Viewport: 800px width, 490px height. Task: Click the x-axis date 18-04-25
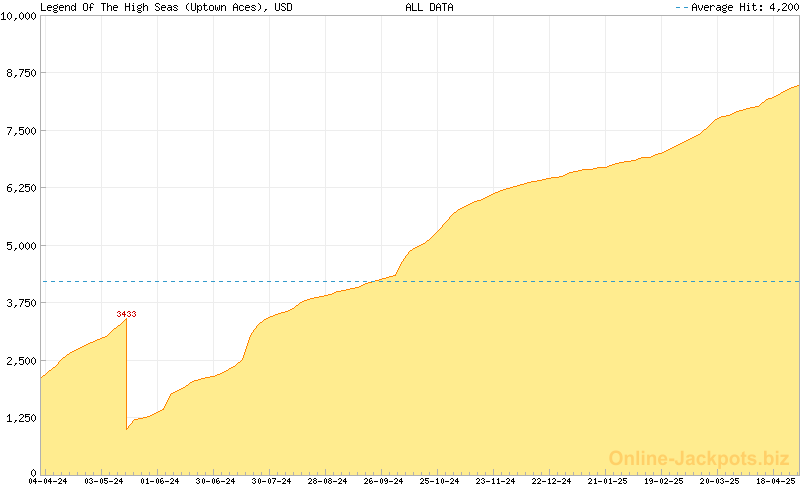pyautogui.click(x=776, y=481)
